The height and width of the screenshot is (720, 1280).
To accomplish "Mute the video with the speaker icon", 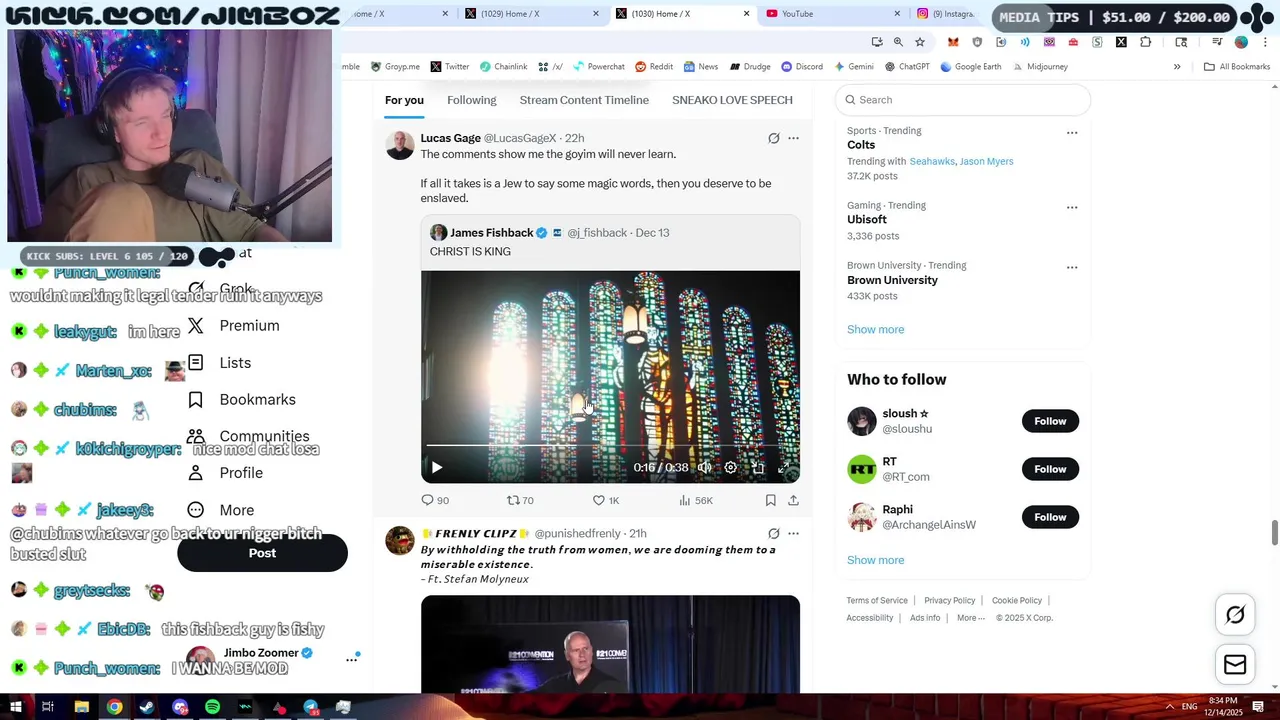I will pyautogui.click(x=705, y=467).
